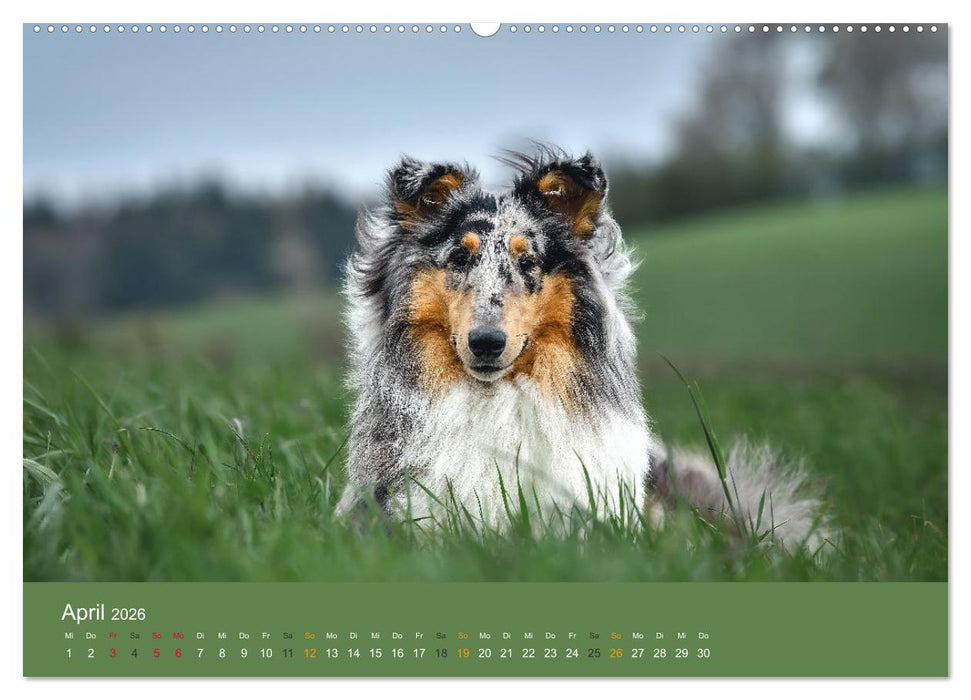Viewport: 971px width, 700px height.
Task: Click the orange Sunday date 12
Action: 309,652
